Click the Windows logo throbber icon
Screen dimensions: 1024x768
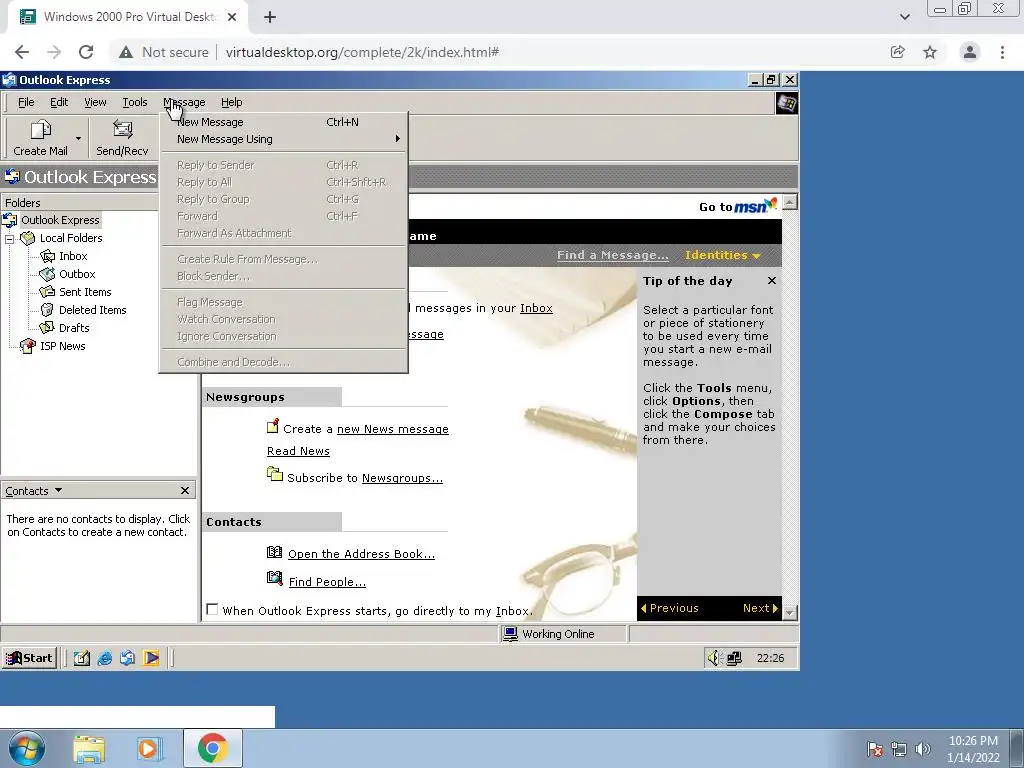point(786,103)
